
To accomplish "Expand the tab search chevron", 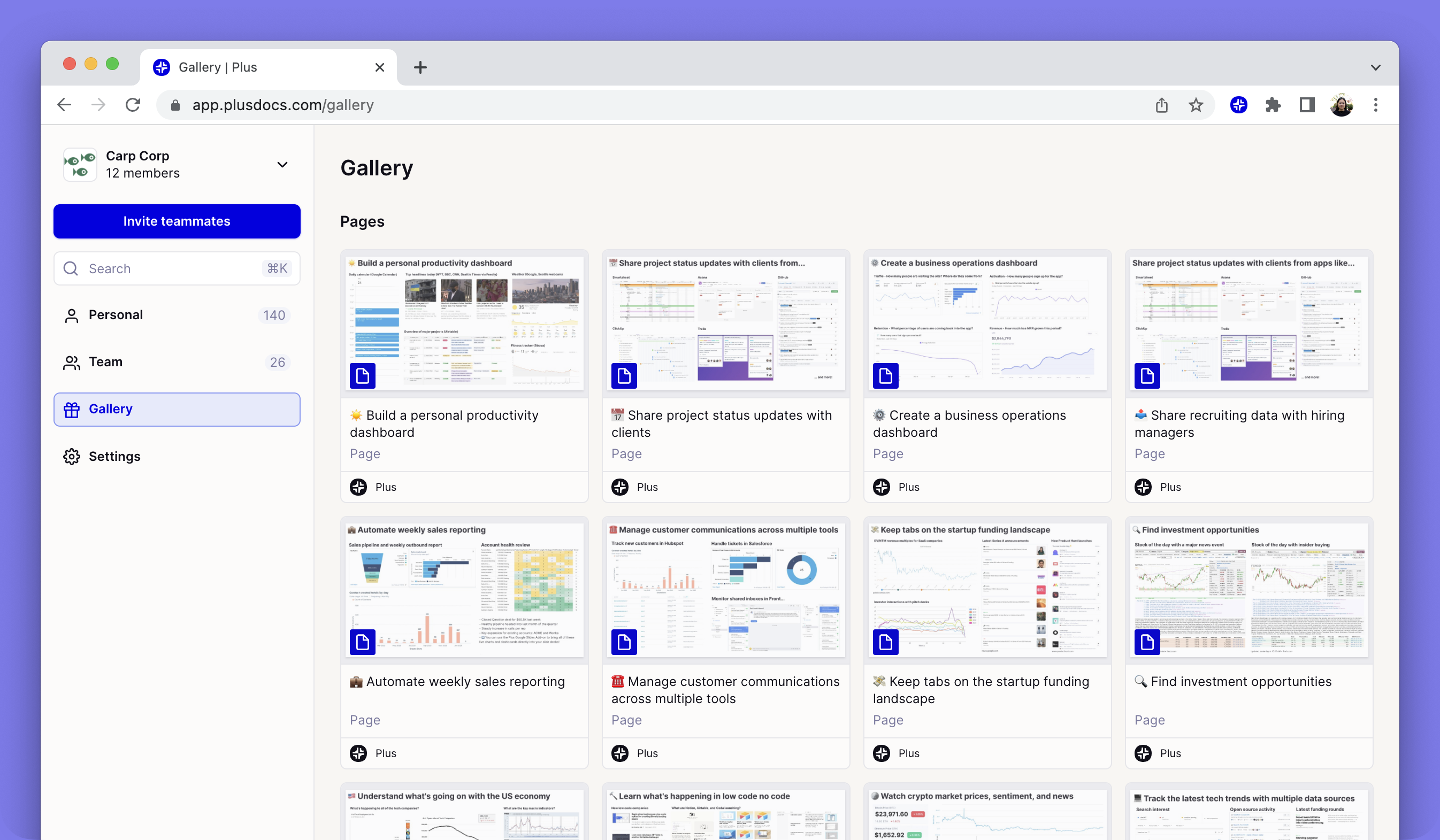I will (x=1375, y=67).
